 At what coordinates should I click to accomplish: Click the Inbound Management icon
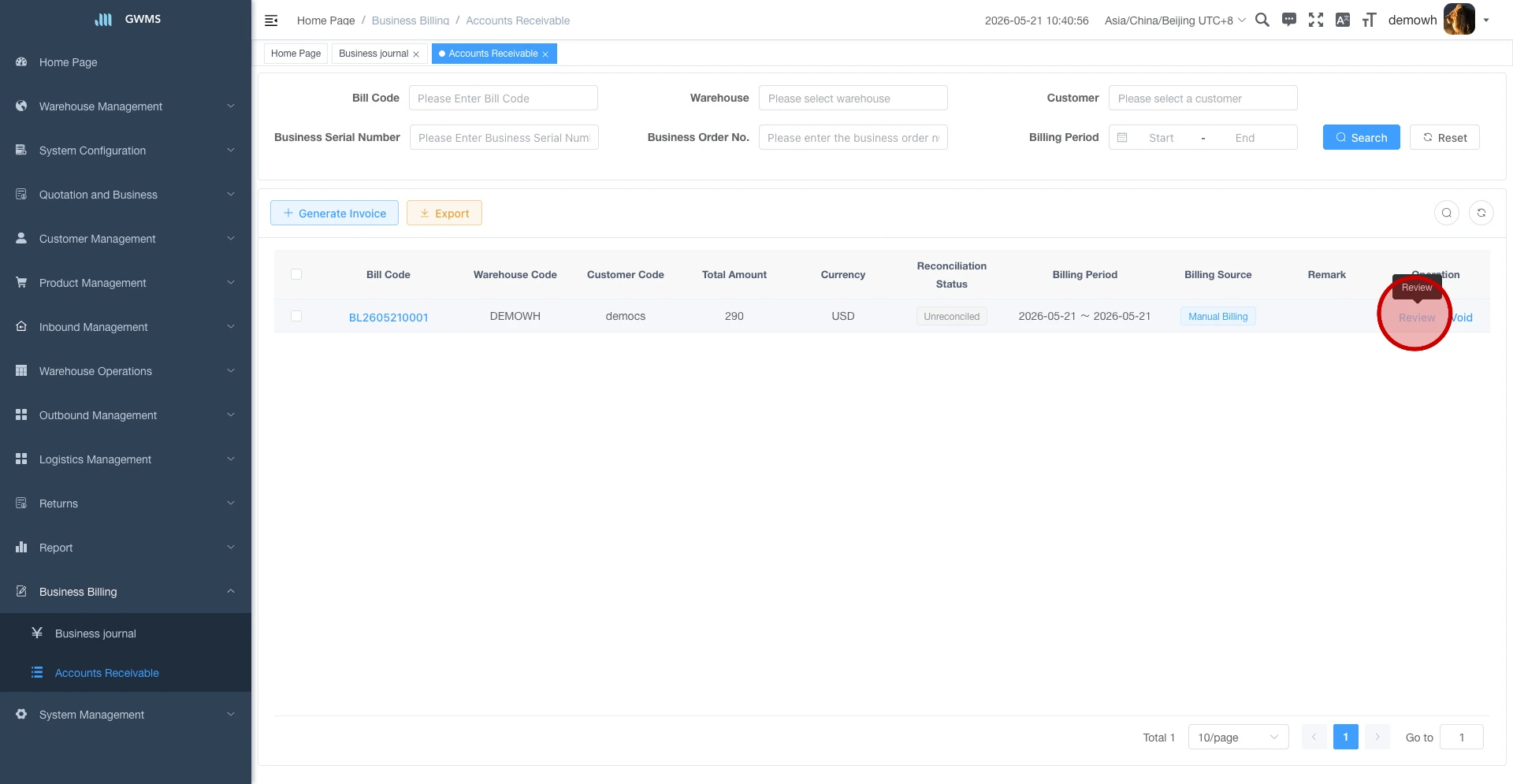[x=21, y=326]
